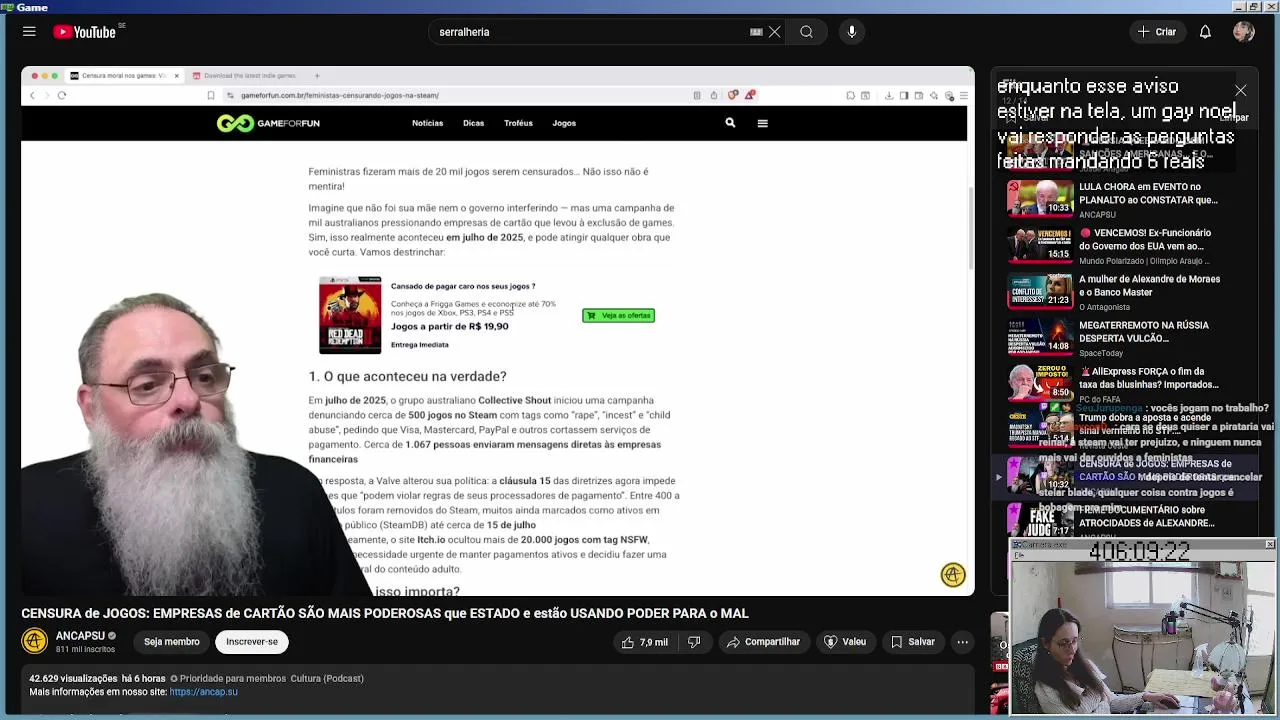The image size is (1280, 720).
Task: Click the round ANCAPSU watermark on video
Action: [x=953, y=574]
